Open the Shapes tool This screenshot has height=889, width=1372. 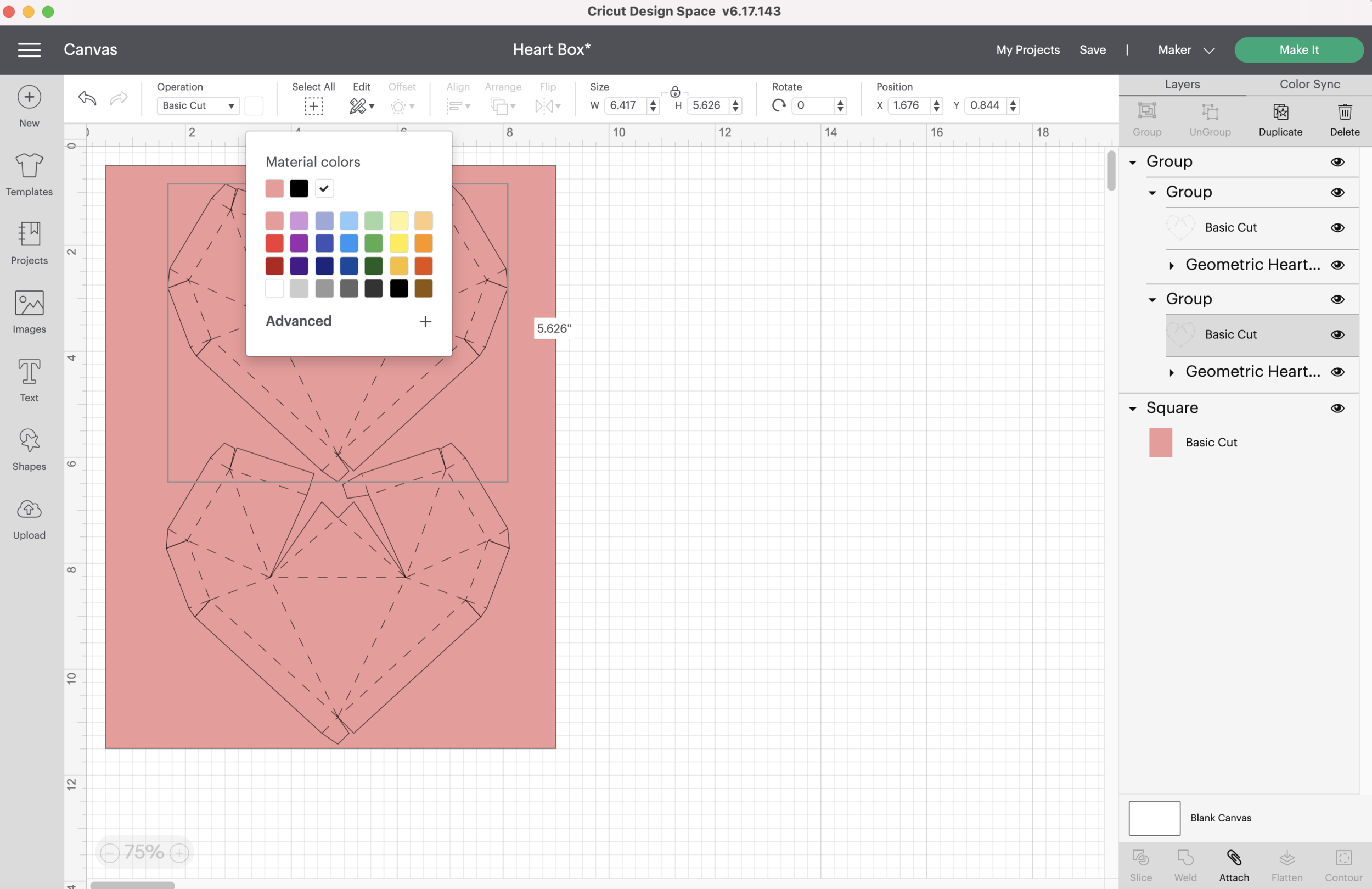(x=29, y=441)
